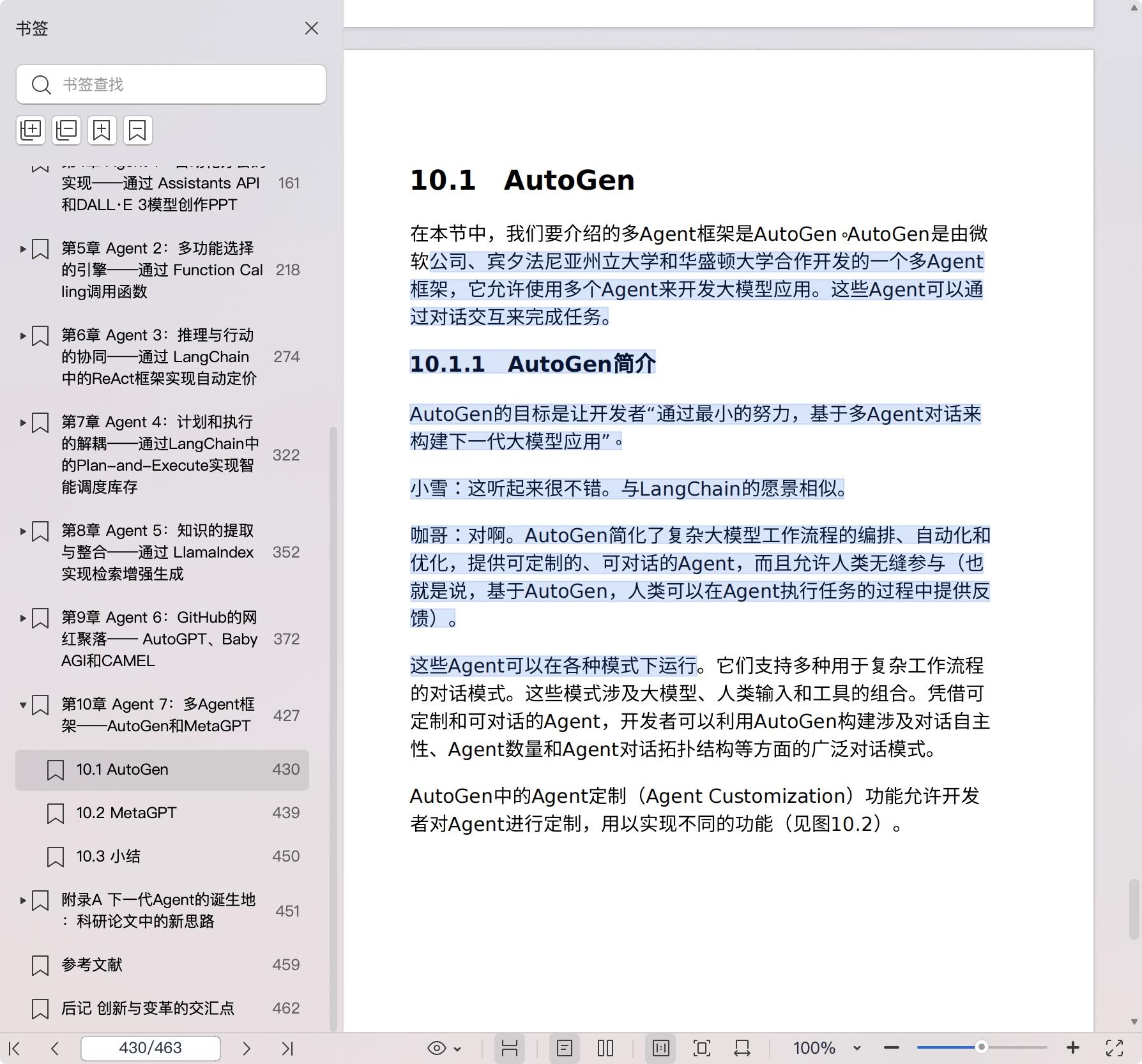Rotate page icon in status bar
This screenshot has height=1064, width=1142.
(742, 1048)
